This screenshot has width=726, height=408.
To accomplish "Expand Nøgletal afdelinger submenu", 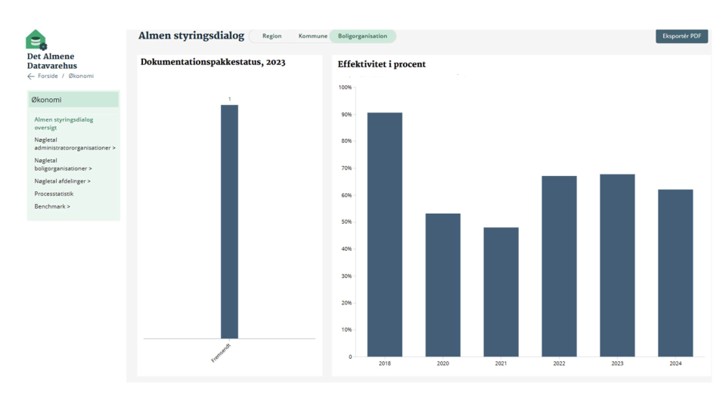I will [x=62, y=181].
